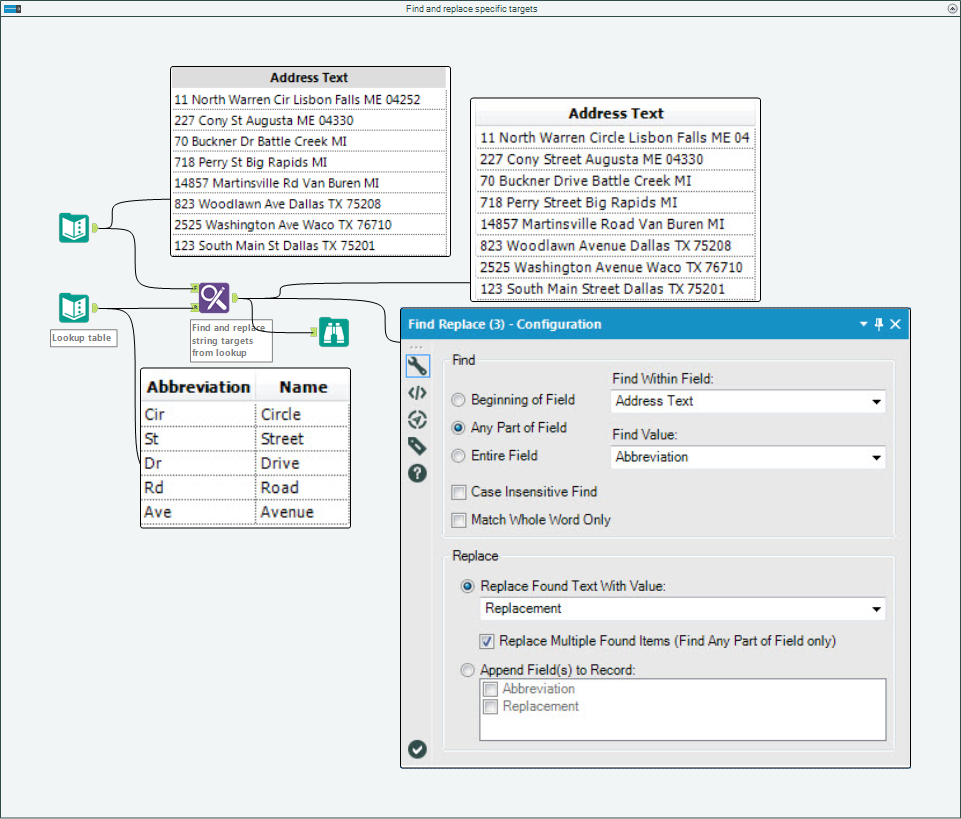Open the Find Value dropdown

tap(748, 457)
